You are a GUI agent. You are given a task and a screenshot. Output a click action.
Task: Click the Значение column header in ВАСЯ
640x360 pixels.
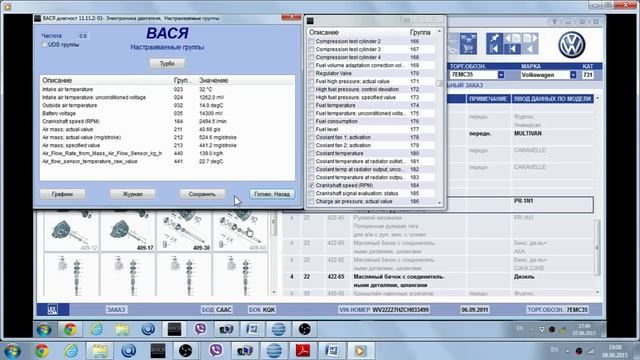[213, 80]
